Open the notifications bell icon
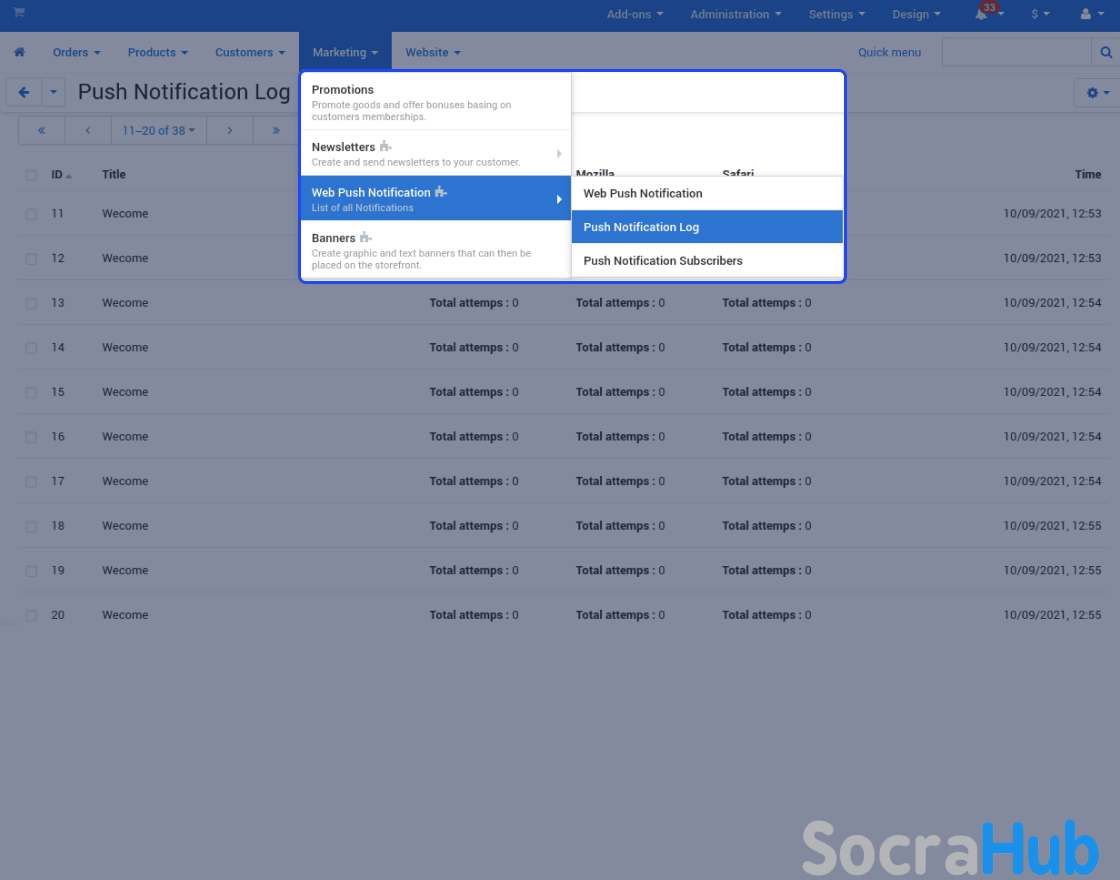 [982, 15]
